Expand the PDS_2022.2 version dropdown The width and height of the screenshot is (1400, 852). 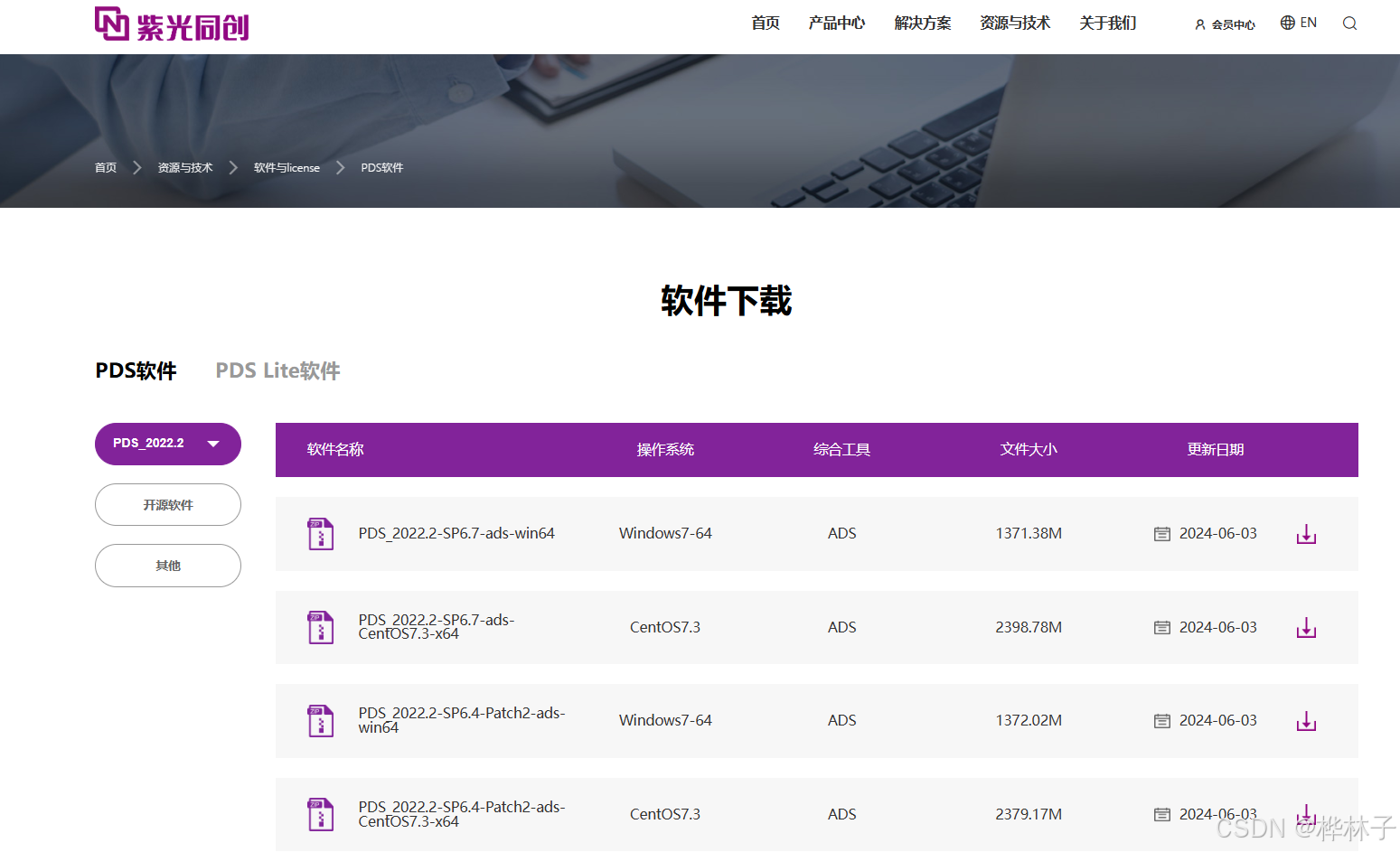tap(168, 444)
